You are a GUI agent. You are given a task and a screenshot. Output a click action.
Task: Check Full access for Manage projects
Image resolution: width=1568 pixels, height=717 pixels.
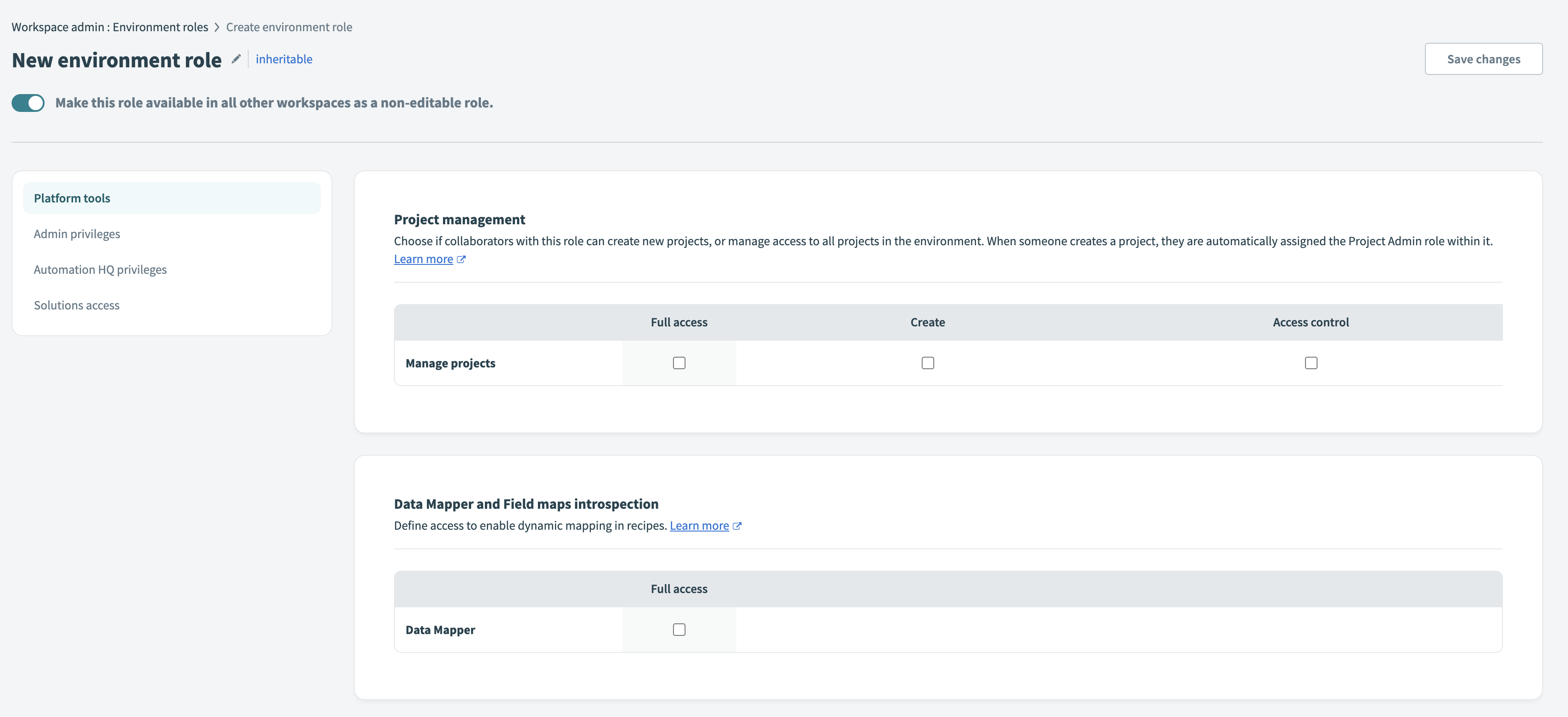point(679,363)
